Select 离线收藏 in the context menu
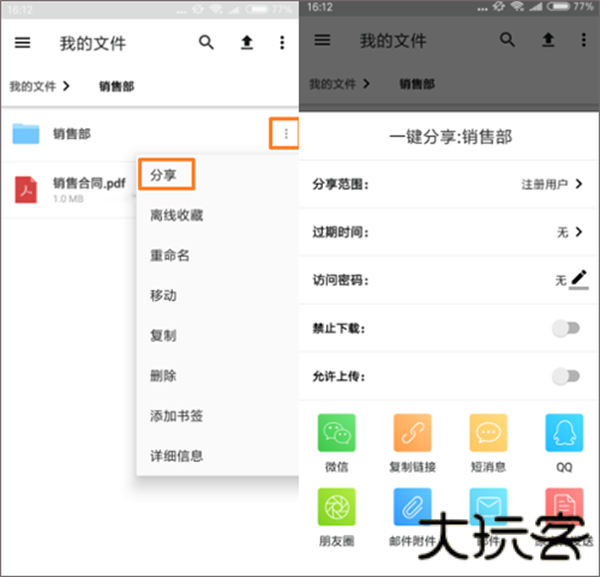The image size is (600, 577). click(x=176, y=215)
